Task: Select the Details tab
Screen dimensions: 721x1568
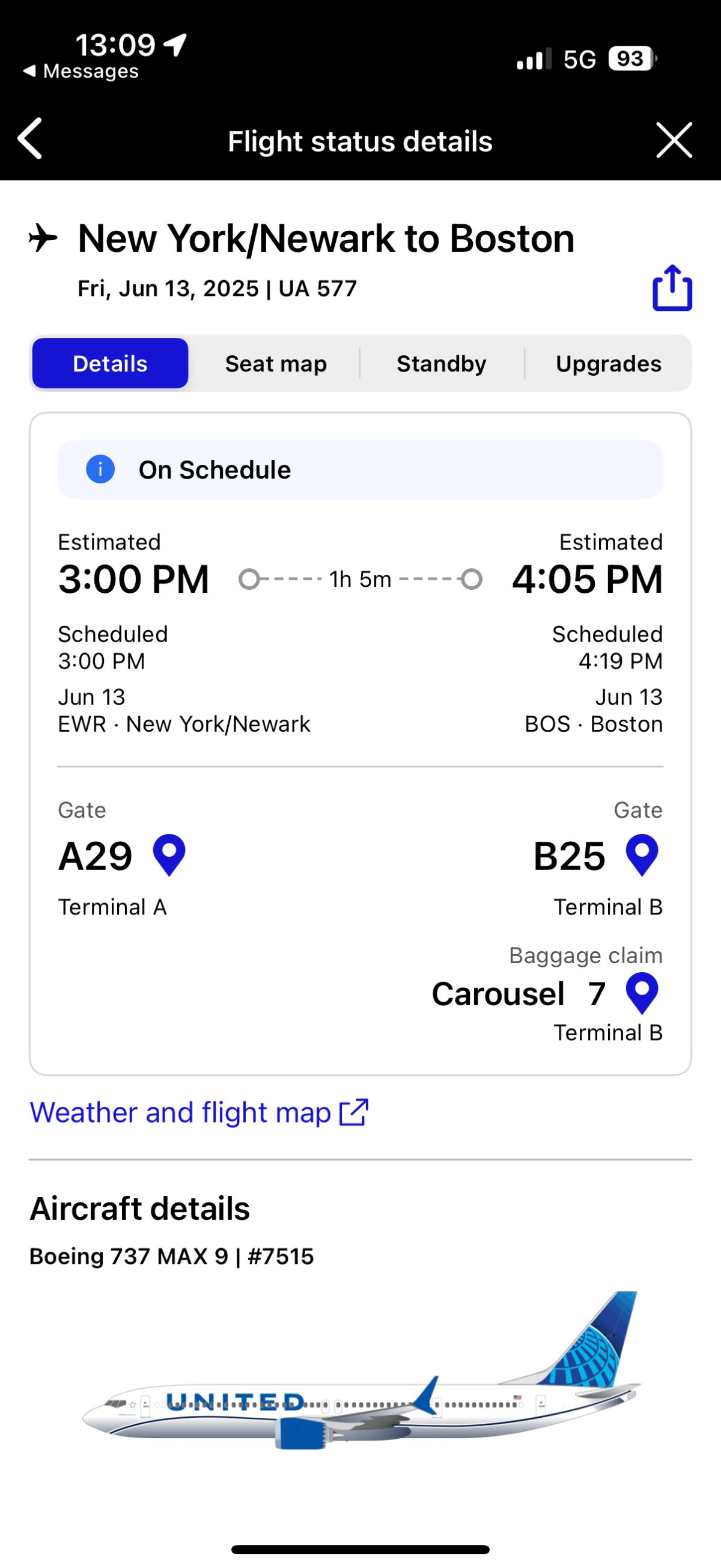Action: [110, 363]
